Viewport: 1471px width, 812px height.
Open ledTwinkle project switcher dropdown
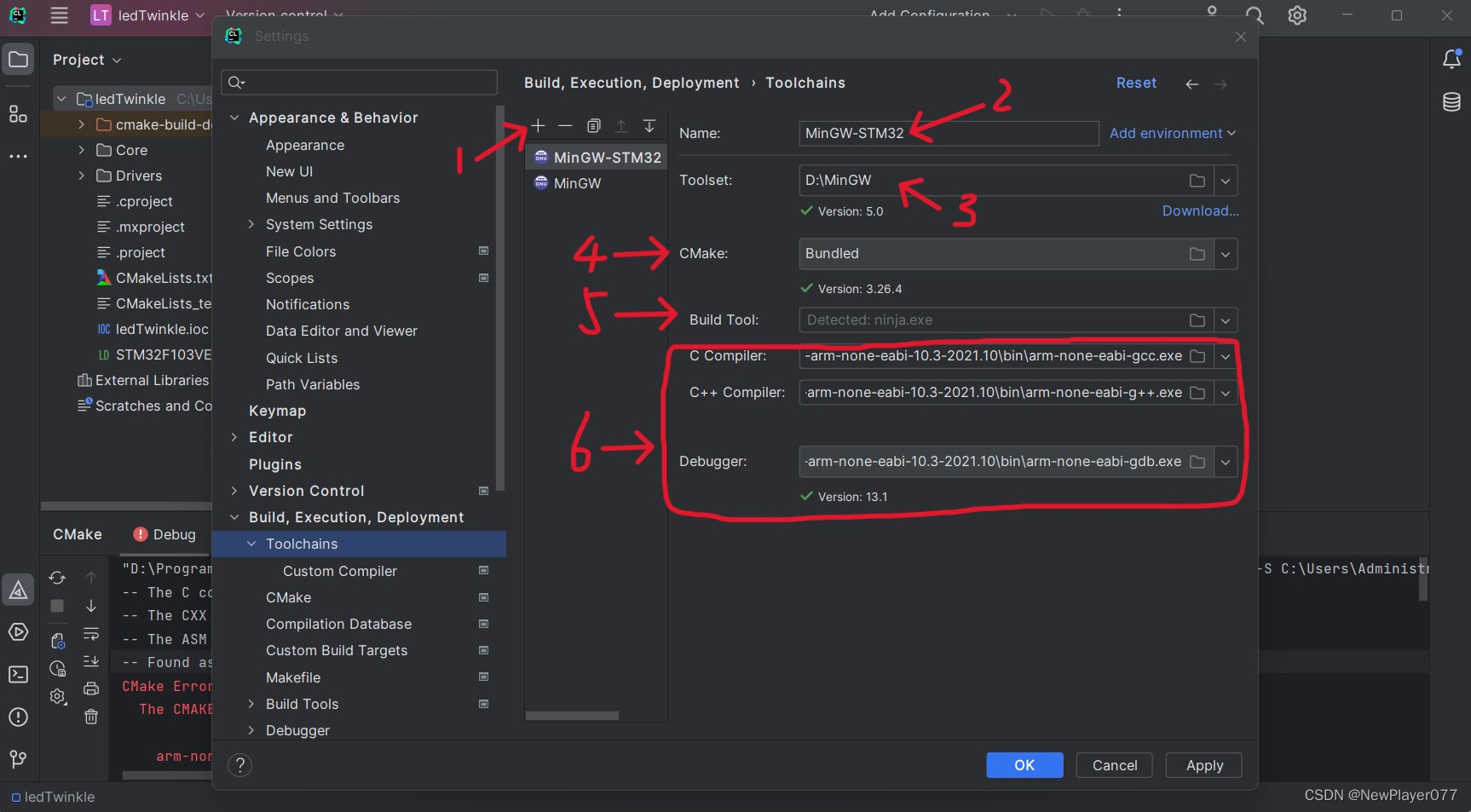(x=148, y=15)
